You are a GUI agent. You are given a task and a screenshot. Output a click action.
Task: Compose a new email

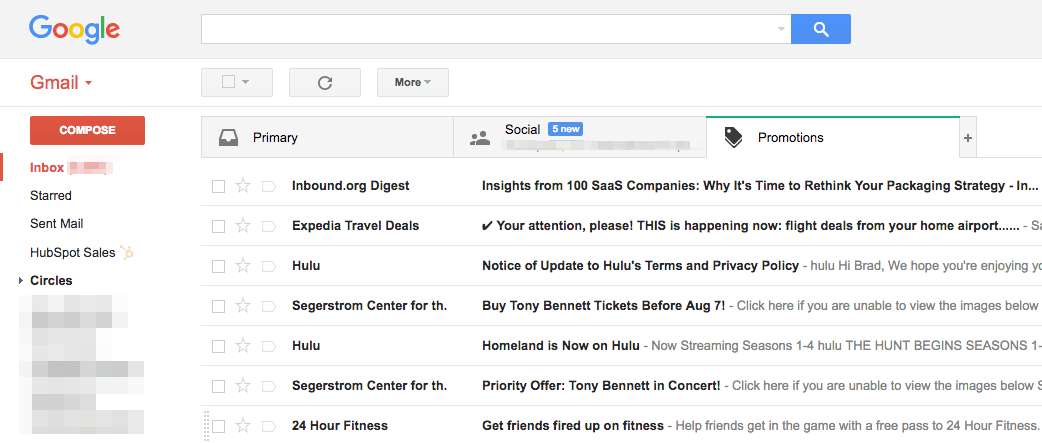[x=87, y=130]
